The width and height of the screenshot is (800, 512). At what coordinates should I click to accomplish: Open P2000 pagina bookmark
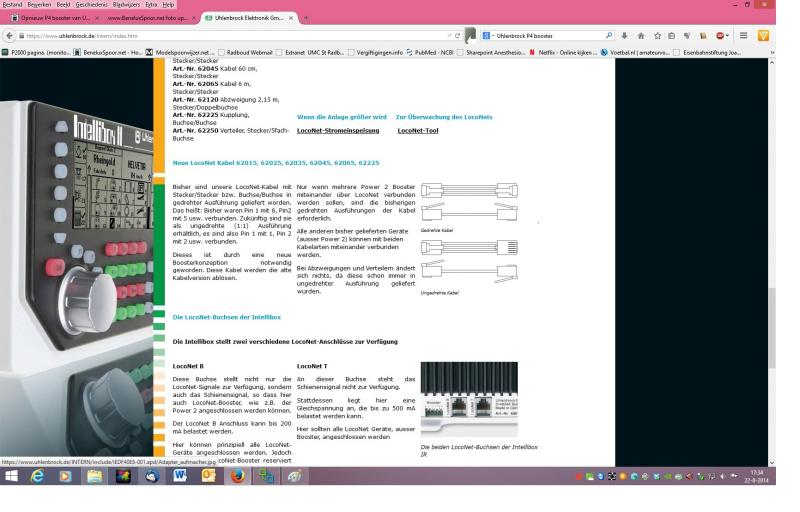(36, 53)
